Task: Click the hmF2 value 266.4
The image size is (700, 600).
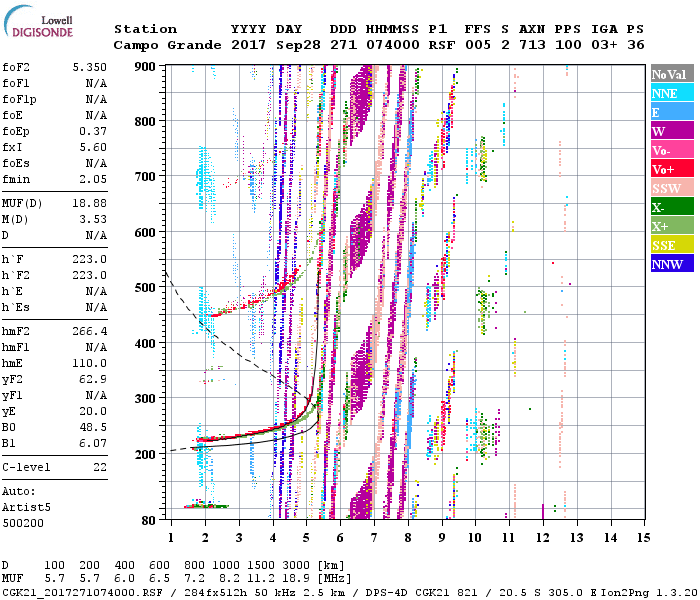Action: coord(89,330)
